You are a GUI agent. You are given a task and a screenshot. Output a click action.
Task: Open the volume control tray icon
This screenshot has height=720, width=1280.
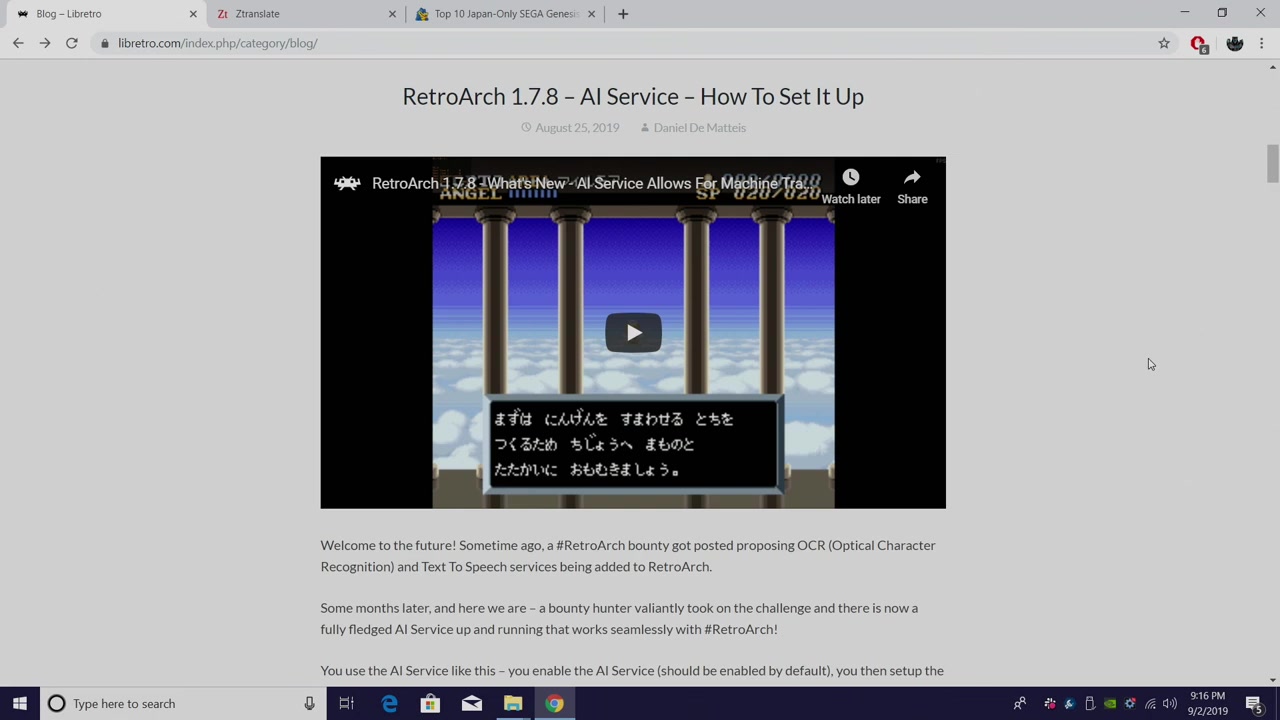coord(1170,704)
